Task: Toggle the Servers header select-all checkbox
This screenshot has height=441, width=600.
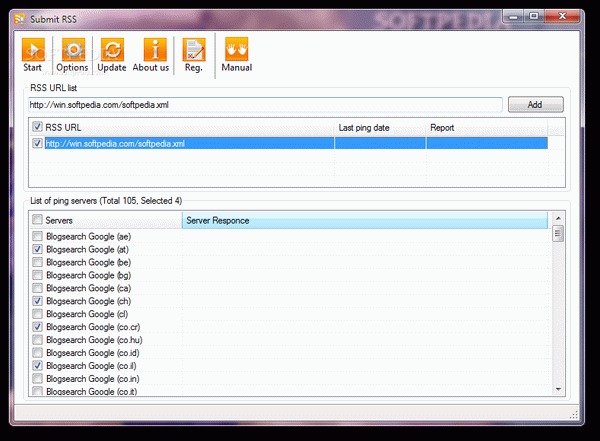Action: tap(37, 220)
